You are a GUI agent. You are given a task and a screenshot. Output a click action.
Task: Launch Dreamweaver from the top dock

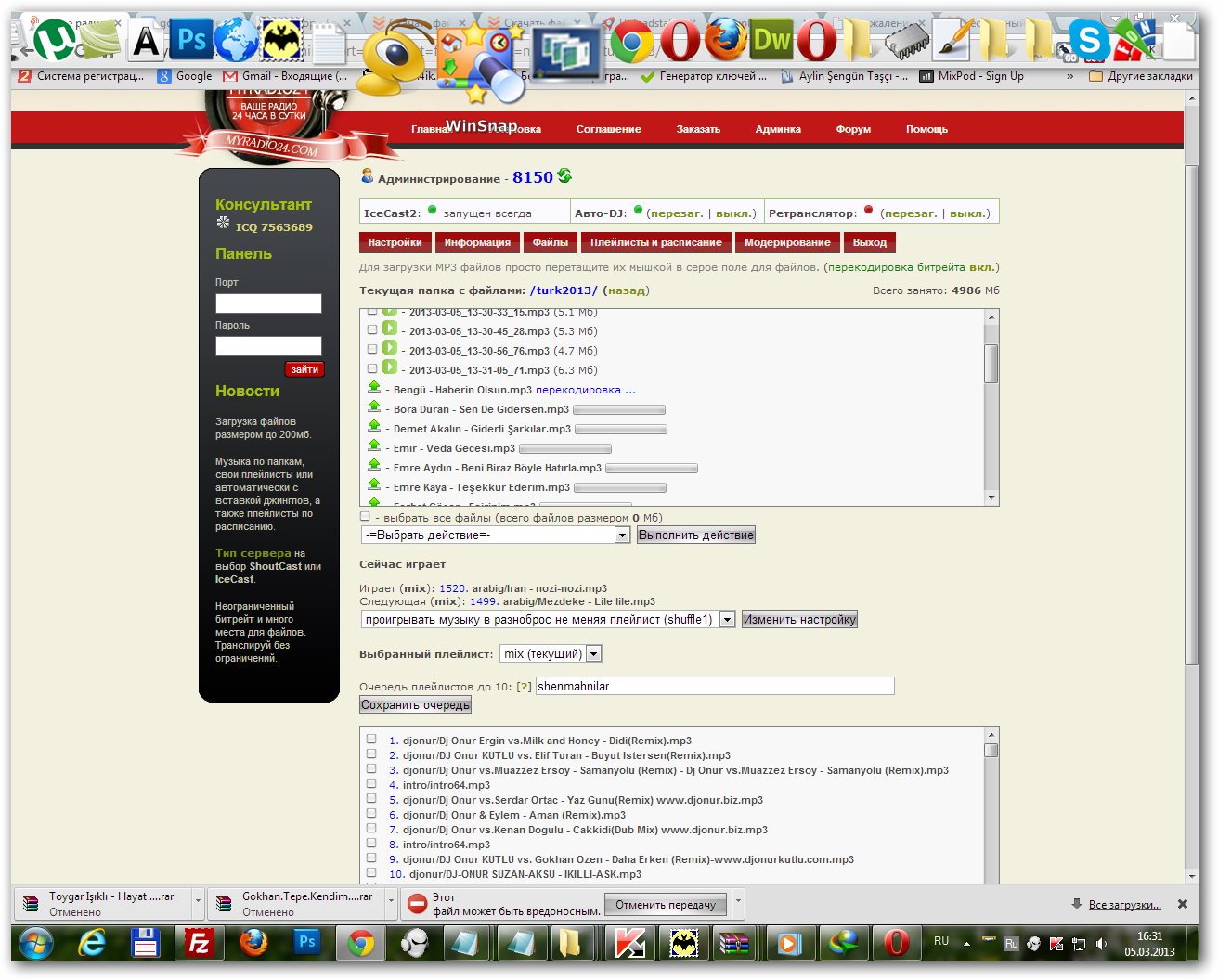771,40
